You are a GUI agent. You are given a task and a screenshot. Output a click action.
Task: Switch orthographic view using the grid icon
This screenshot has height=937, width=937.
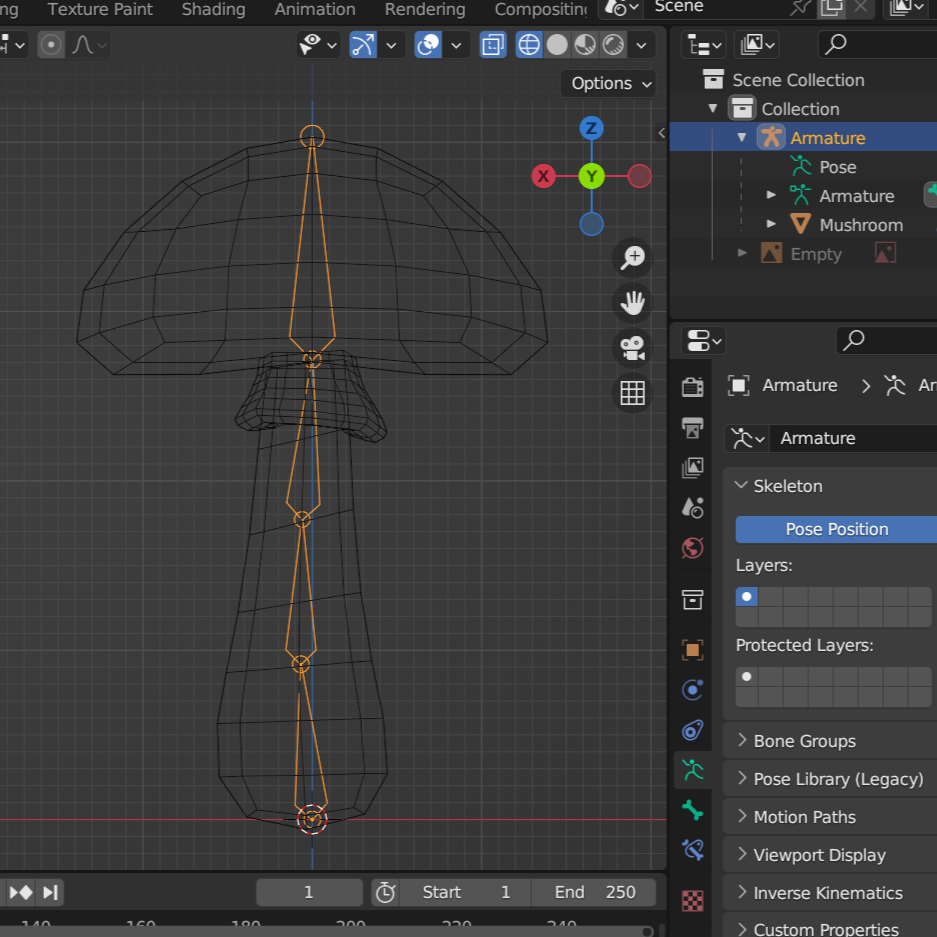[632, 393]
